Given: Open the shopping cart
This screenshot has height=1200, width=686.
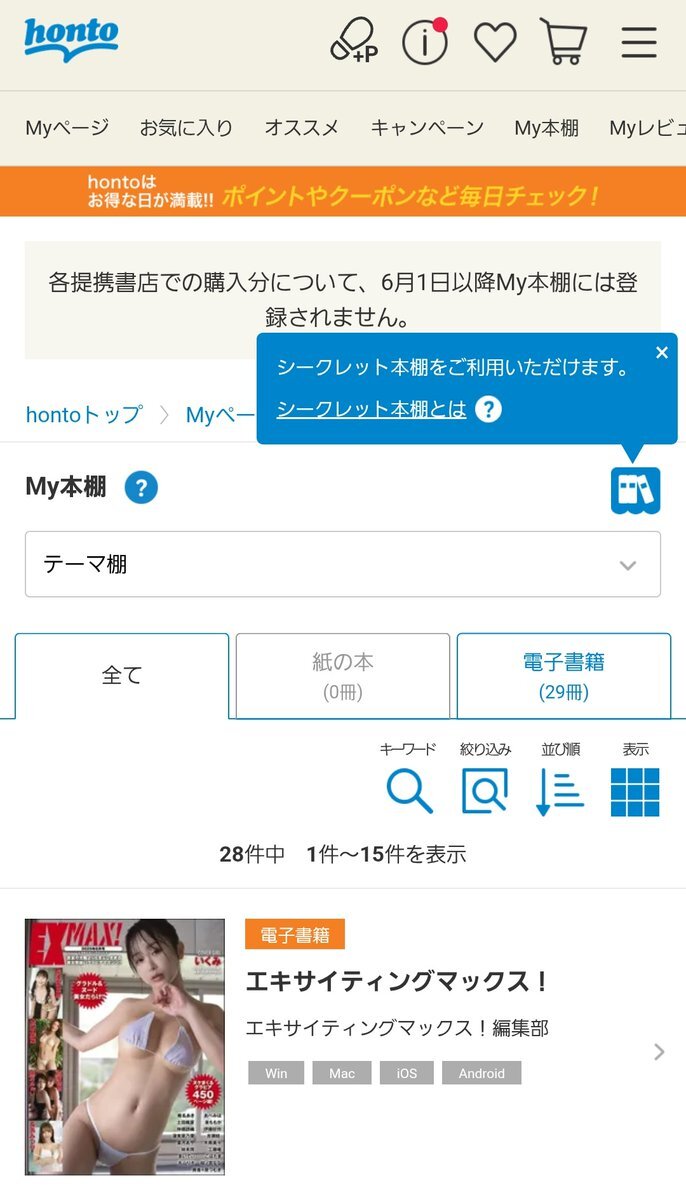Looking at the screenshot, I should (564, 42).
